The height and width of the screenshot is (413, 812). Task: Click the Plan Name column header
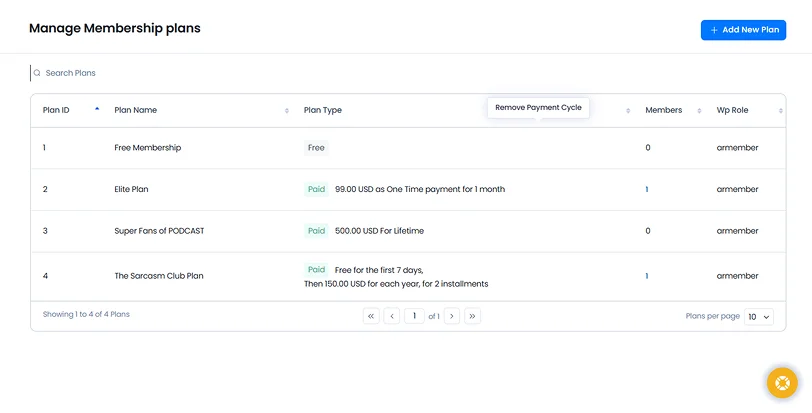136,110
